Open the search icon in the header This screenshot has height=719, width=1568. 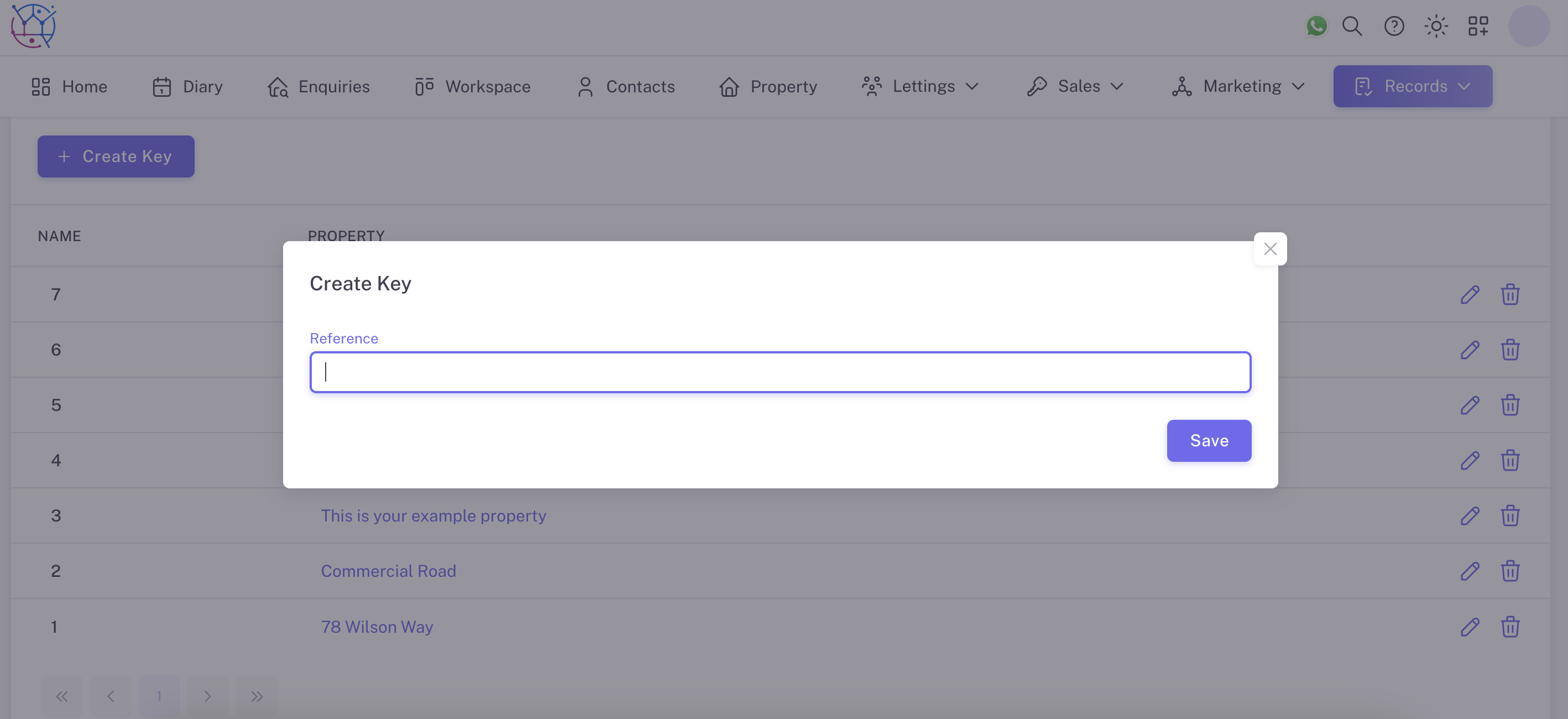[x=1352, y=26]
